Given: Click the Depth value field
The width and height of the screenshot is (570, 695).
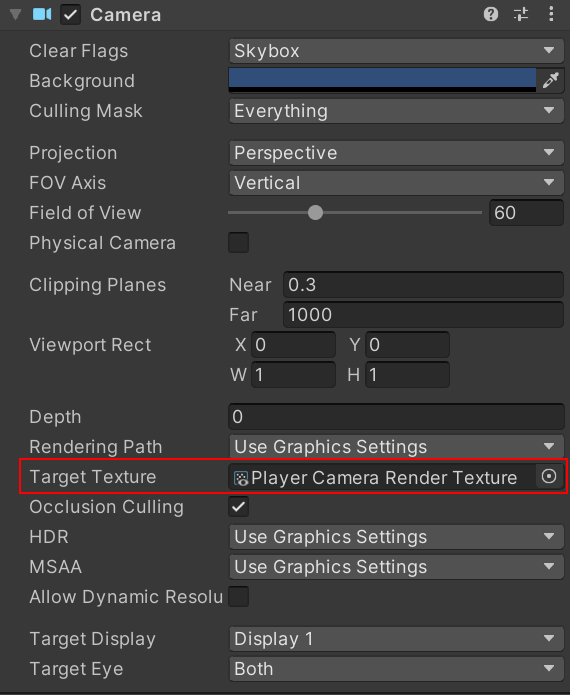Looking at the screenshot, I should coord(396,417).
